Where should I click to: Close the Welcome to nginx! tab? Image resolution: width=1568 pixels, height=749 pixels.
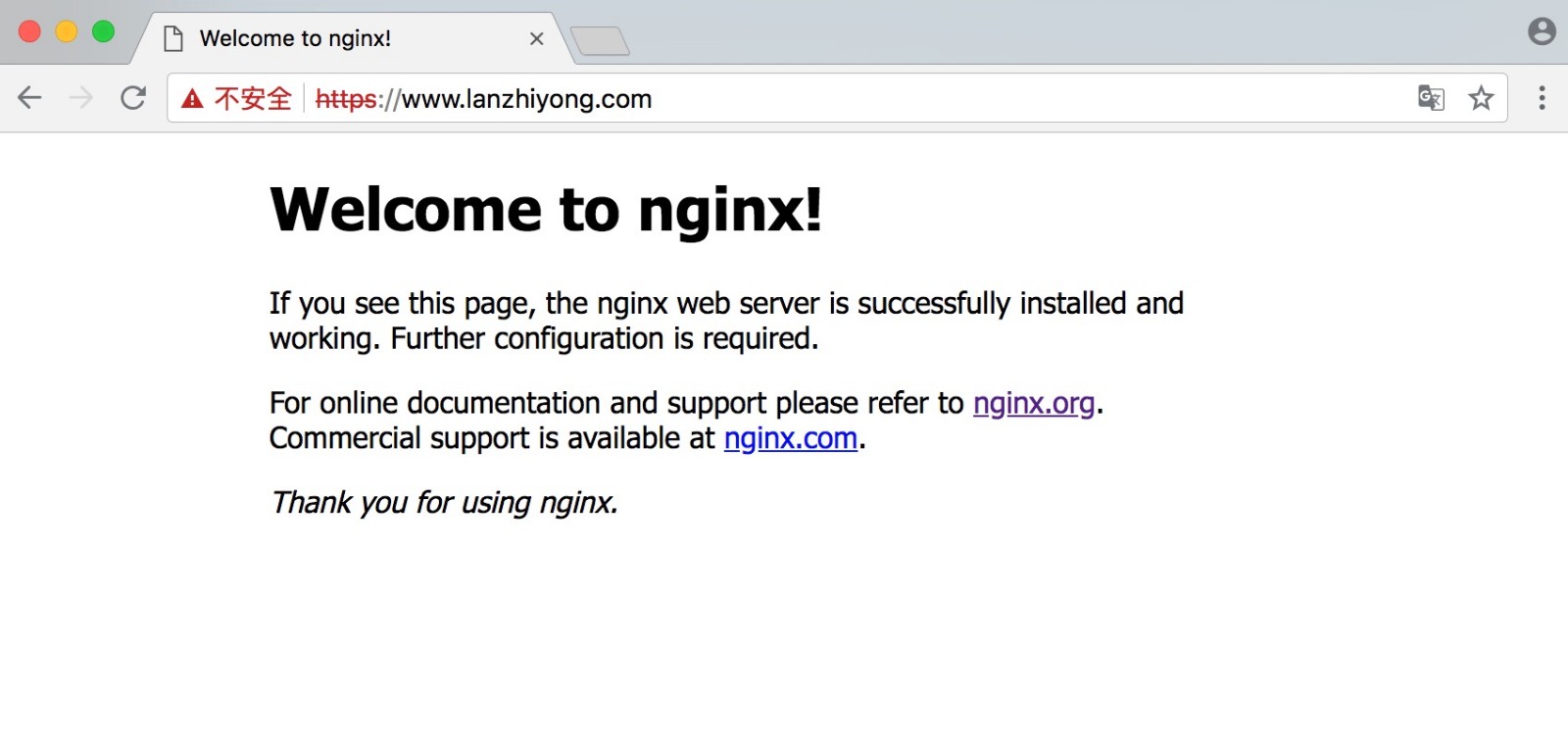click(536, 38)
